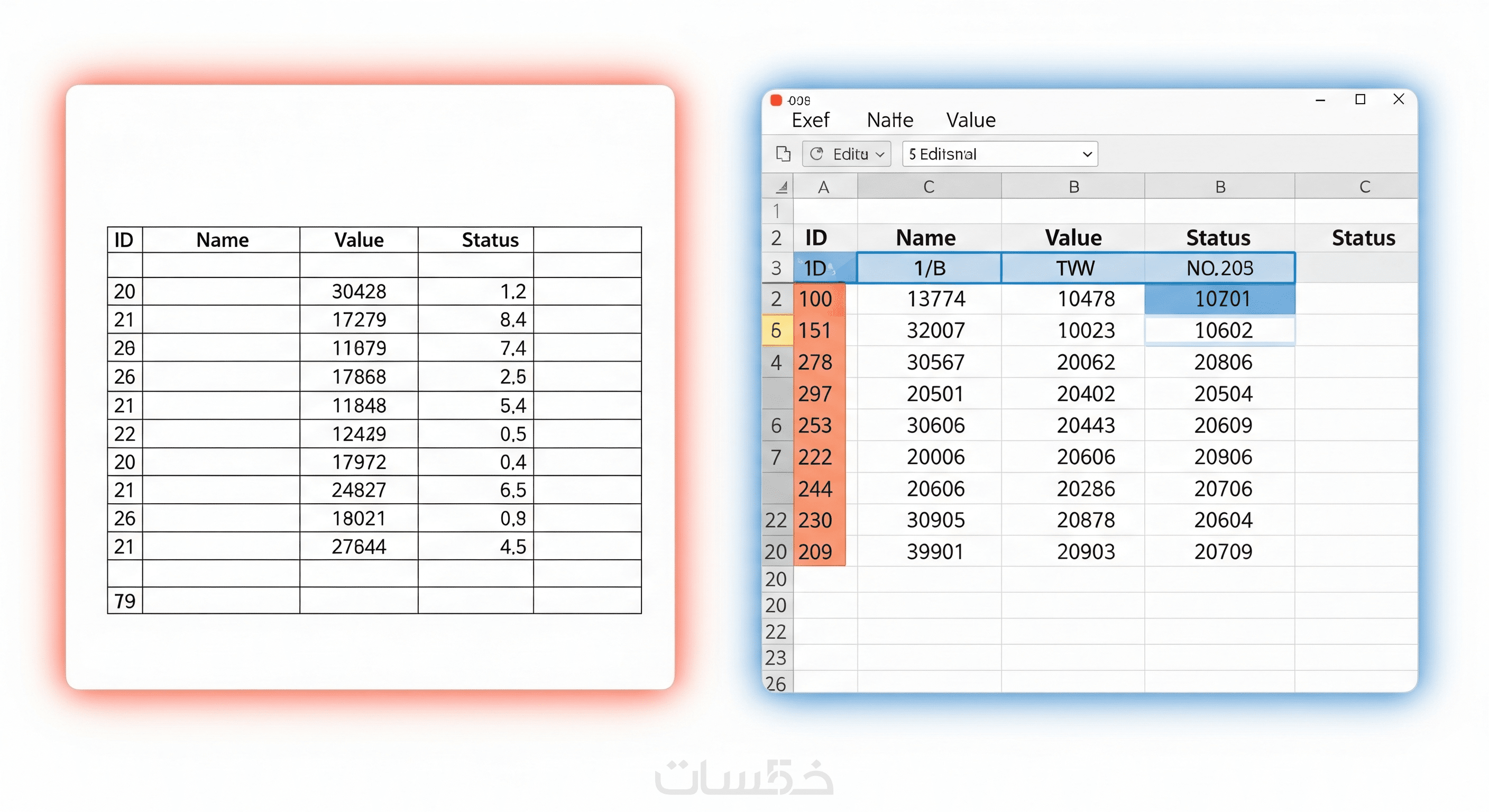Minimize the spreadsheet window
Screen dimensions: 1489x812
[1320, 100]
